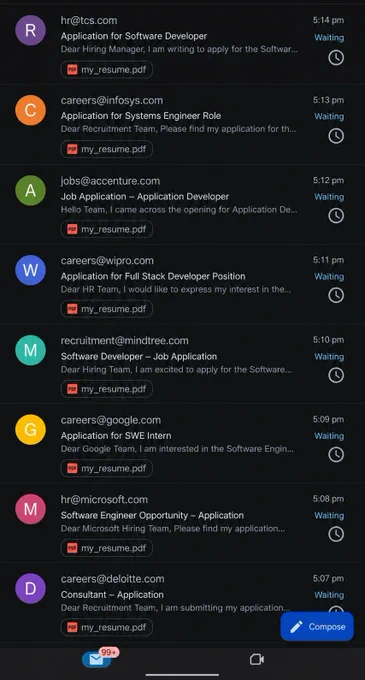Image resolution: width=365 pixels, height=680 pixels.
Task: Click the 5:12 pm timestamp
Action: click(329, 180)
